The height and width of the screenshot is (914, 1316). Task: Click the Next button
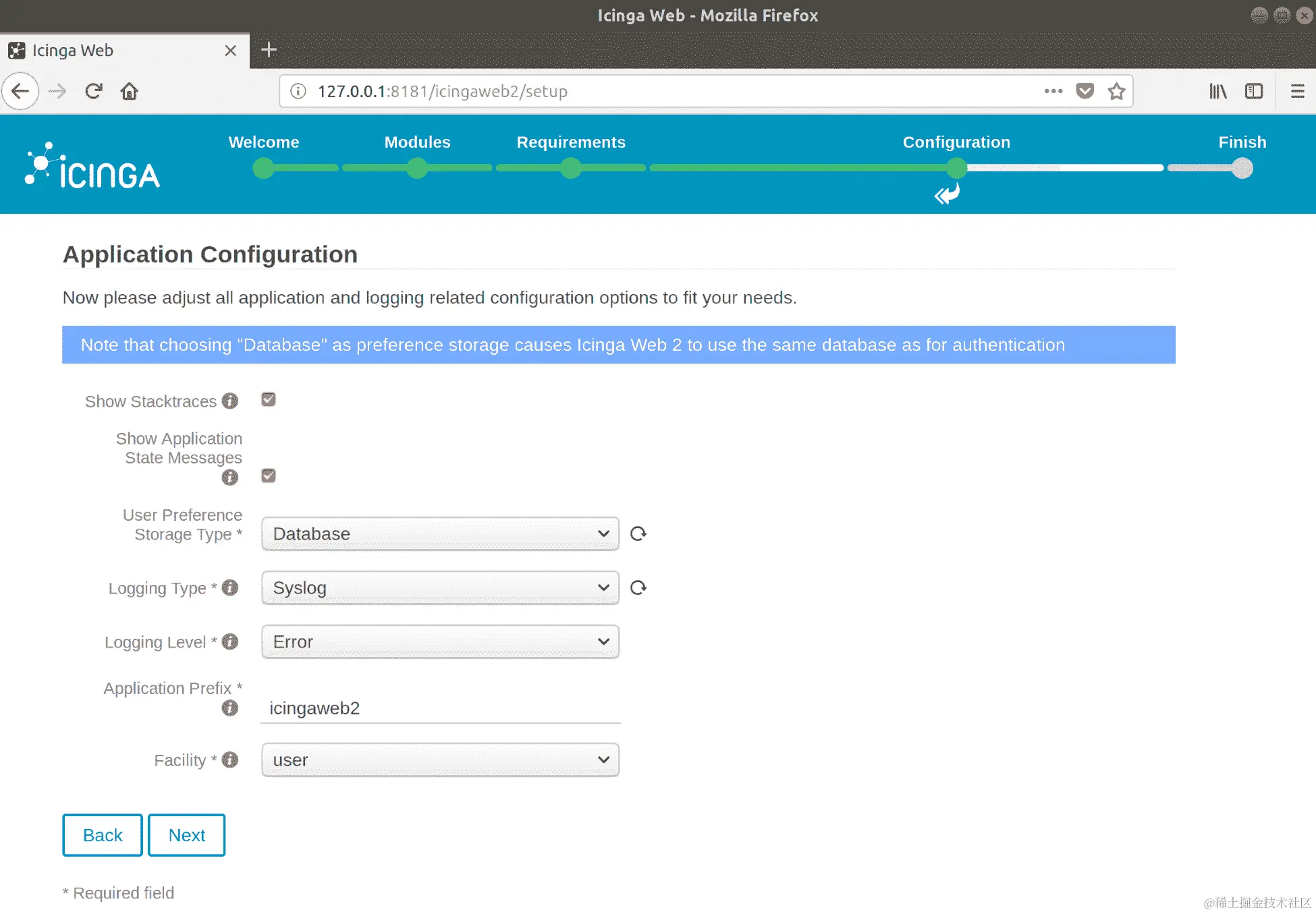186,835
